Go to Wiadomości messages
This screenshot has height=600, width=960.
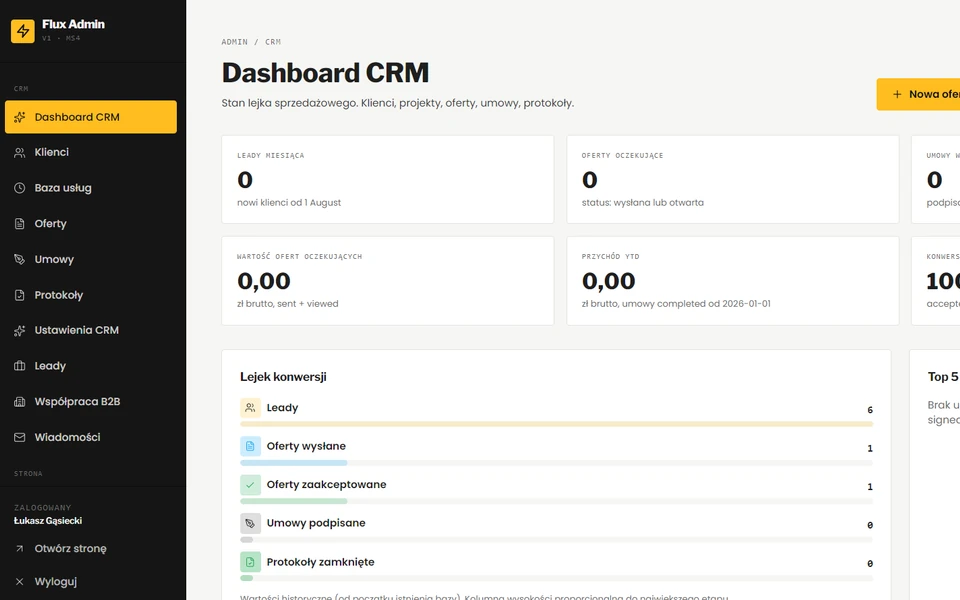(x=91, y=437)
